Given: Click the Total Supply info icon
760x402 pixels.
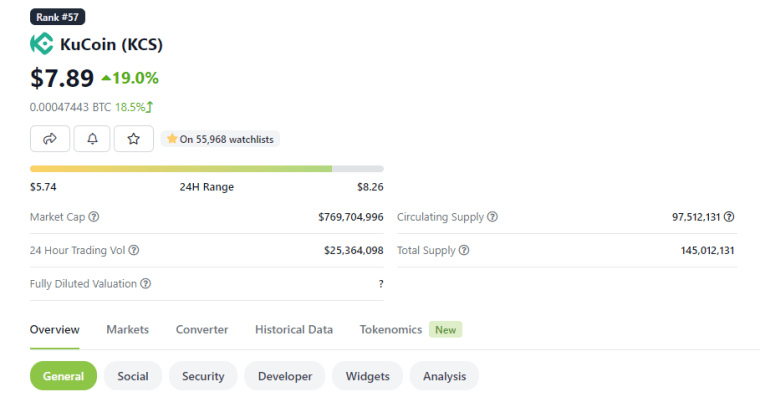Looking at the screenshot, I should 464,250.
